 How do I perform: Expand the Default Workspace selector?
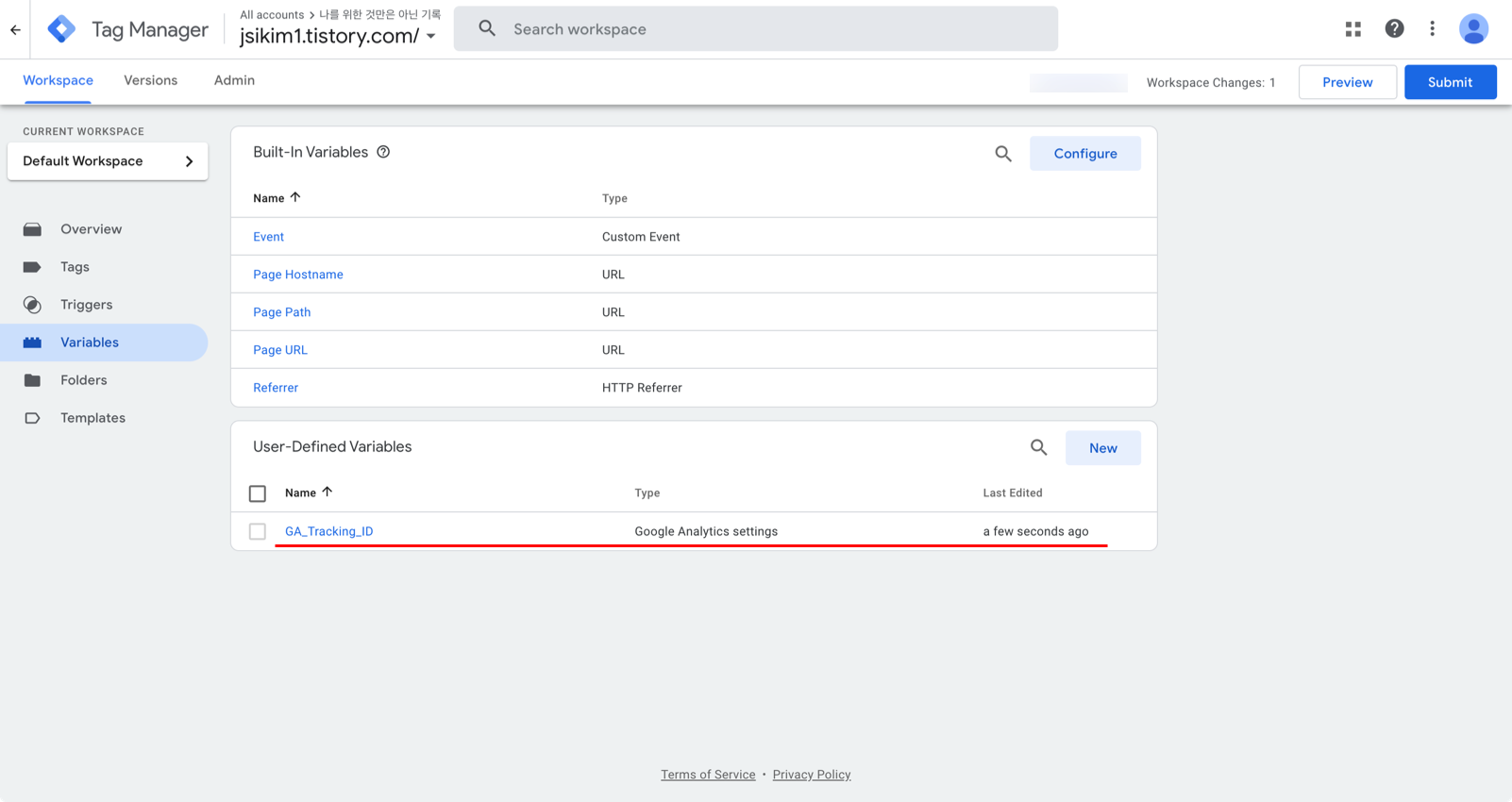pyautogui.click(x=108, y=161)
